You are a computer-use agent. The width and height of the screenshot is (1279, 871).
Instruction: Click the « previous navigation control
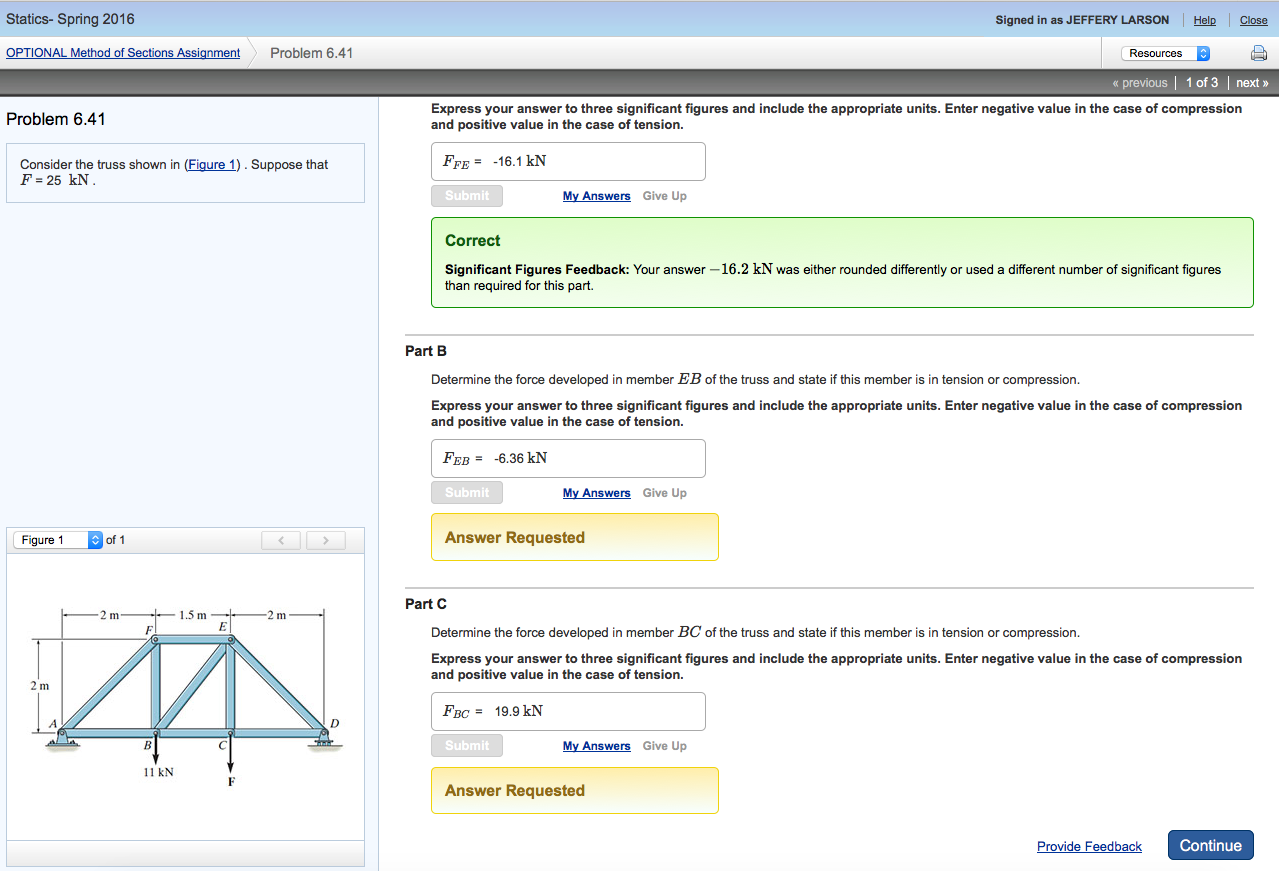pyautogui.click(x=1139, y=82)
